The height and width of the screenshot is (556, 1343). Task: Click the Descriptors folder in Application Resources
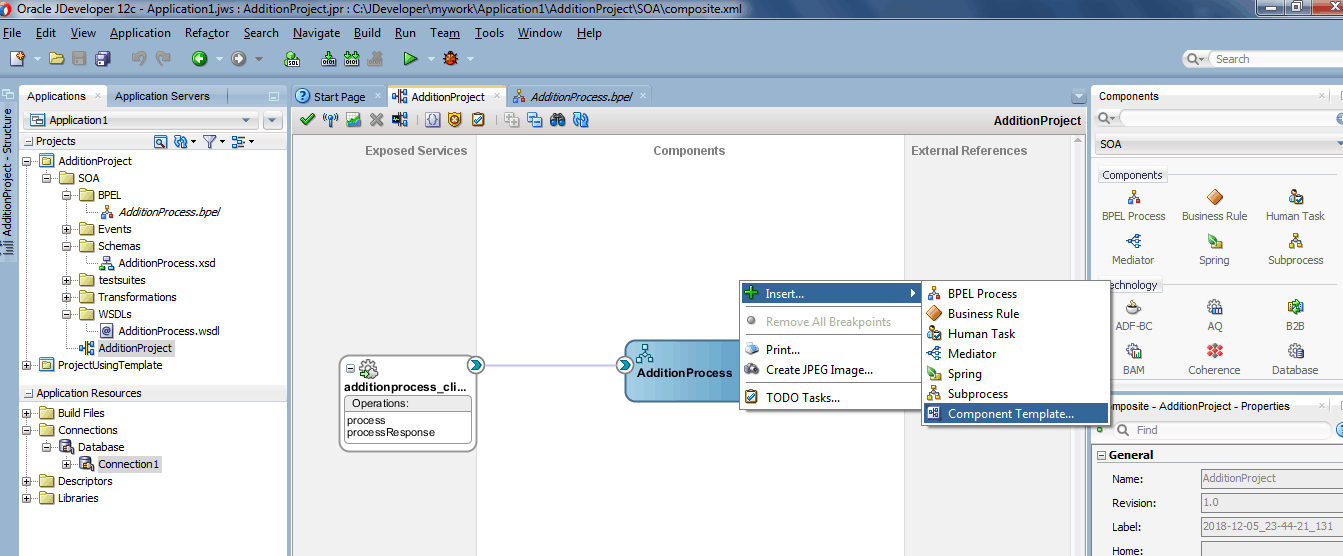85,481
